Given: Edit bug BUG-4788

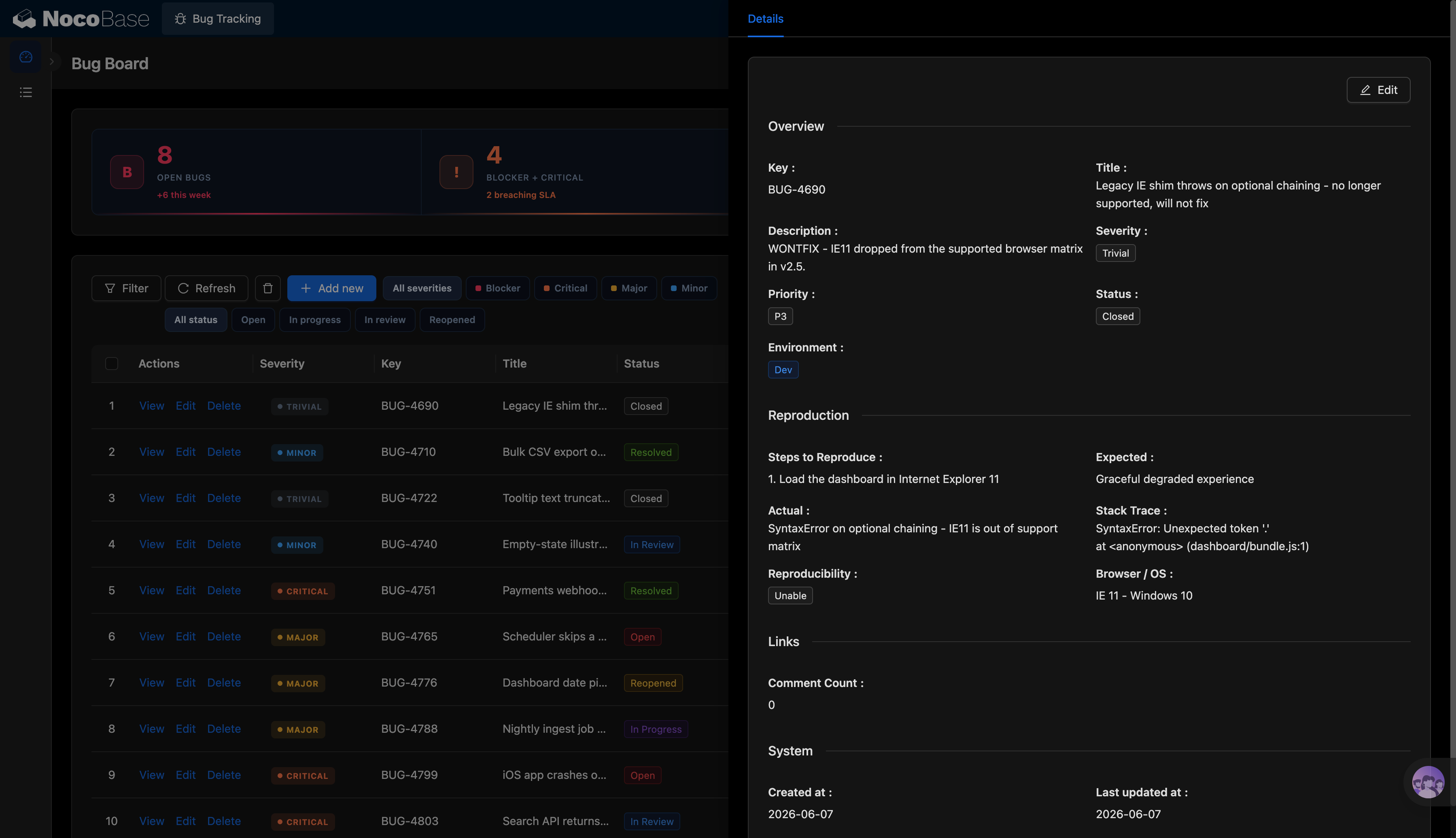Looking at the screenshot, I should 185,729.
